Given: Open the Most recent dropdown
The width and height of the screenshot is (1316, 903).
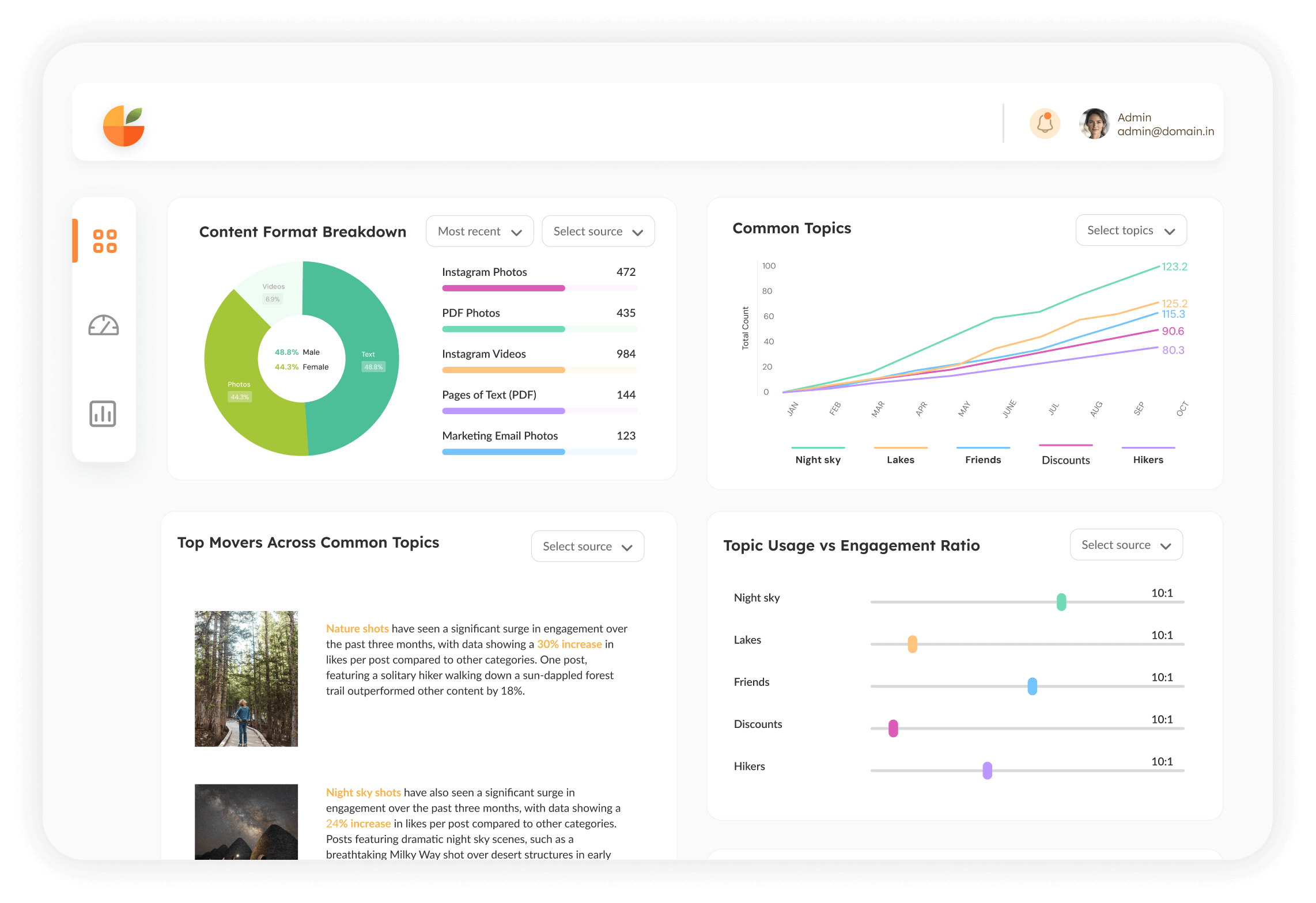Looking at the screenshot, I should tap(479, 232).
